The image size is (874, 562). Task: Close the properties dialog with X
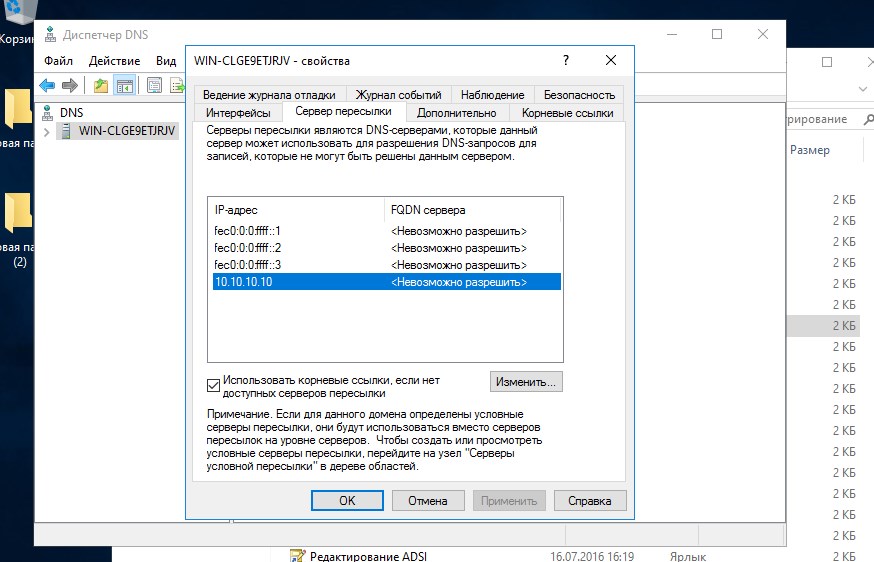(611, 60)
